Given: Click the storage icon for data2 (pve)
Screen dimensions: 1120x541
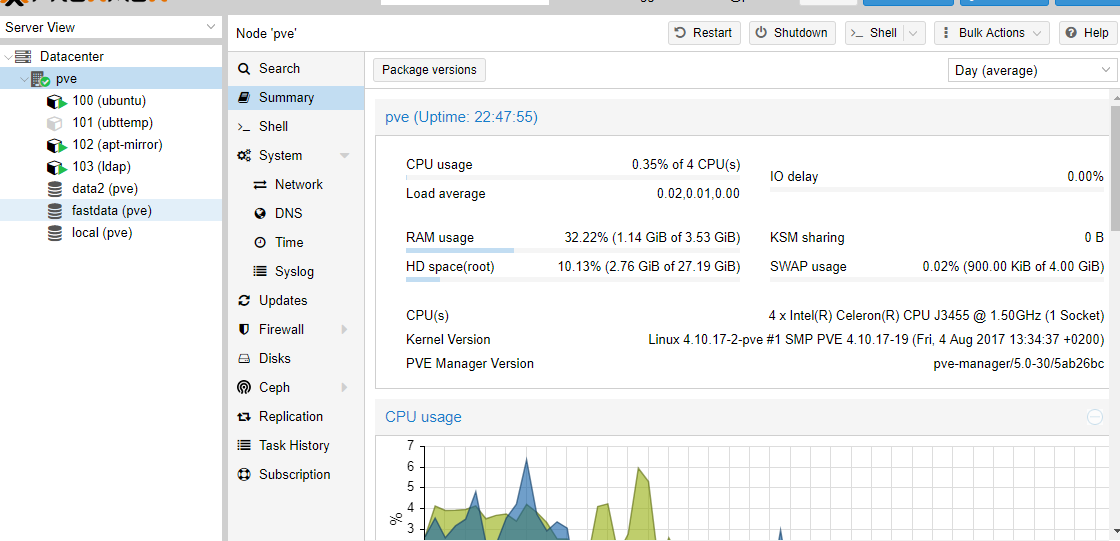Looking at the screenshot, I should (x=55, y=189).
